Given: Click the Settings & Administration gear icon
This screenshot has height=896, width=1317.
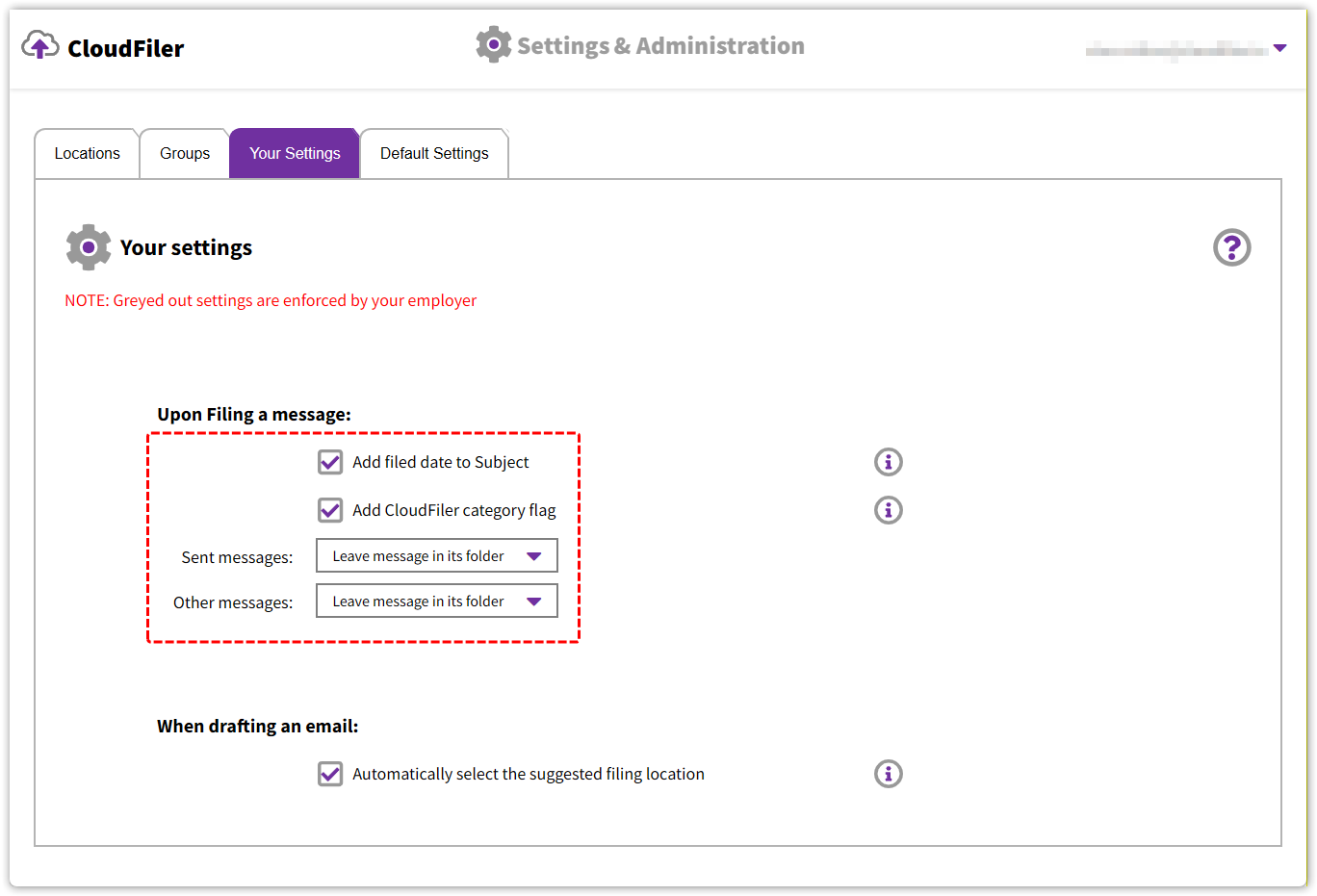Looking at the screenshot, I should click(x=493, y=45).
